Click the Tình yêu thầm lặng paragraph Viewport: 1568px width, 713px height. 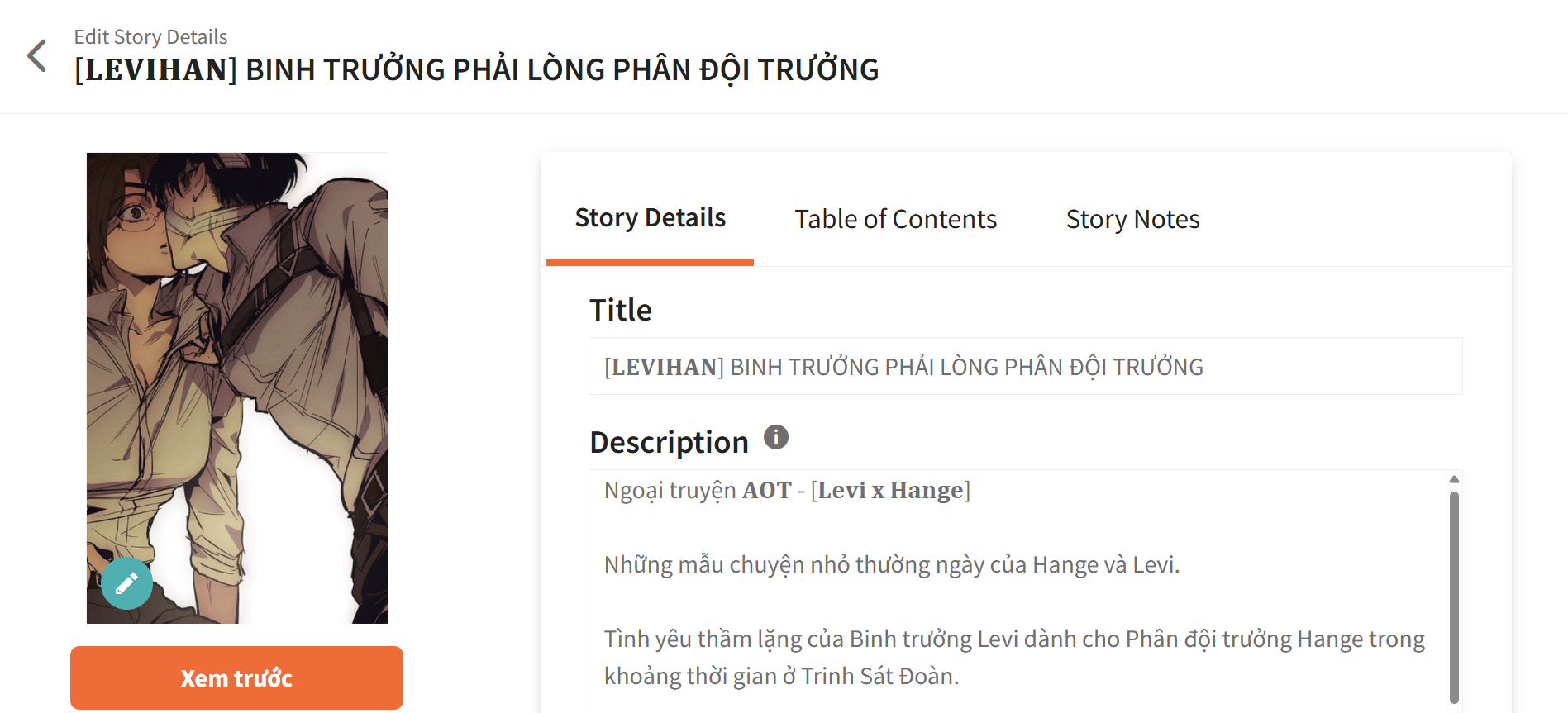(1013, 639)
